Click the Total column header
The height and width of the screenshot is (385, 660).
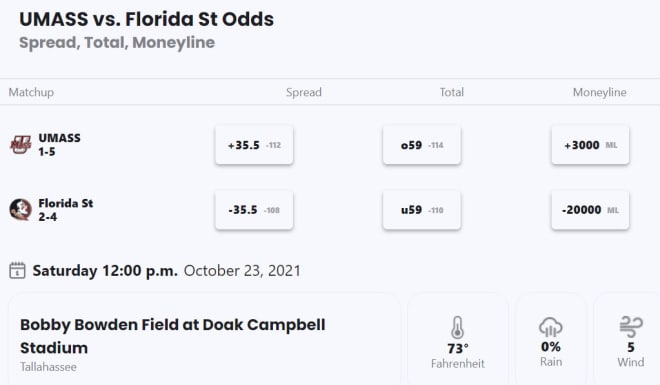point(452,92)
